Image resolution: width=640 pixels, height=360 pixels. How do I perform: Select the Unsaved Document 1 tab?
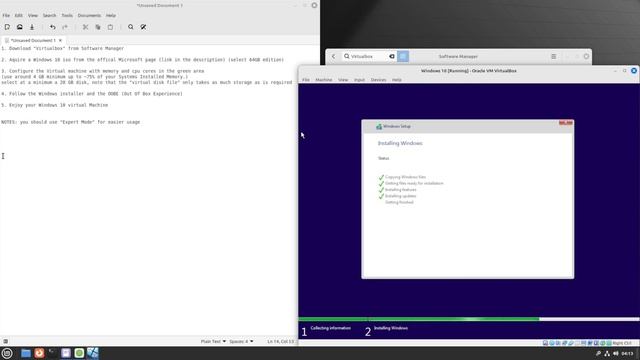pos(33,40)
